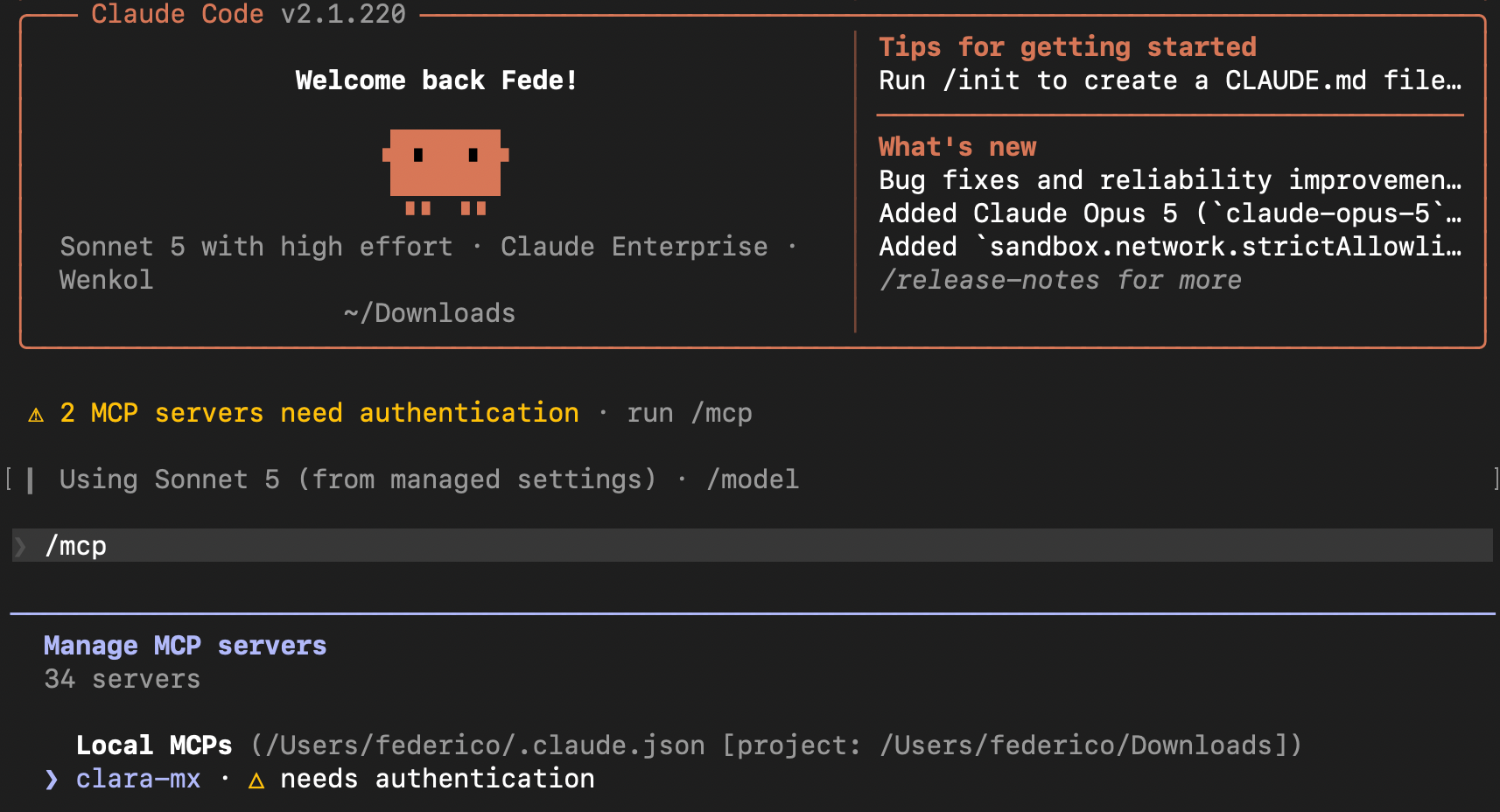Screen dimensions: 1500x812
Task: Click the "Local MCPs" section label
Action: point(154,745)
